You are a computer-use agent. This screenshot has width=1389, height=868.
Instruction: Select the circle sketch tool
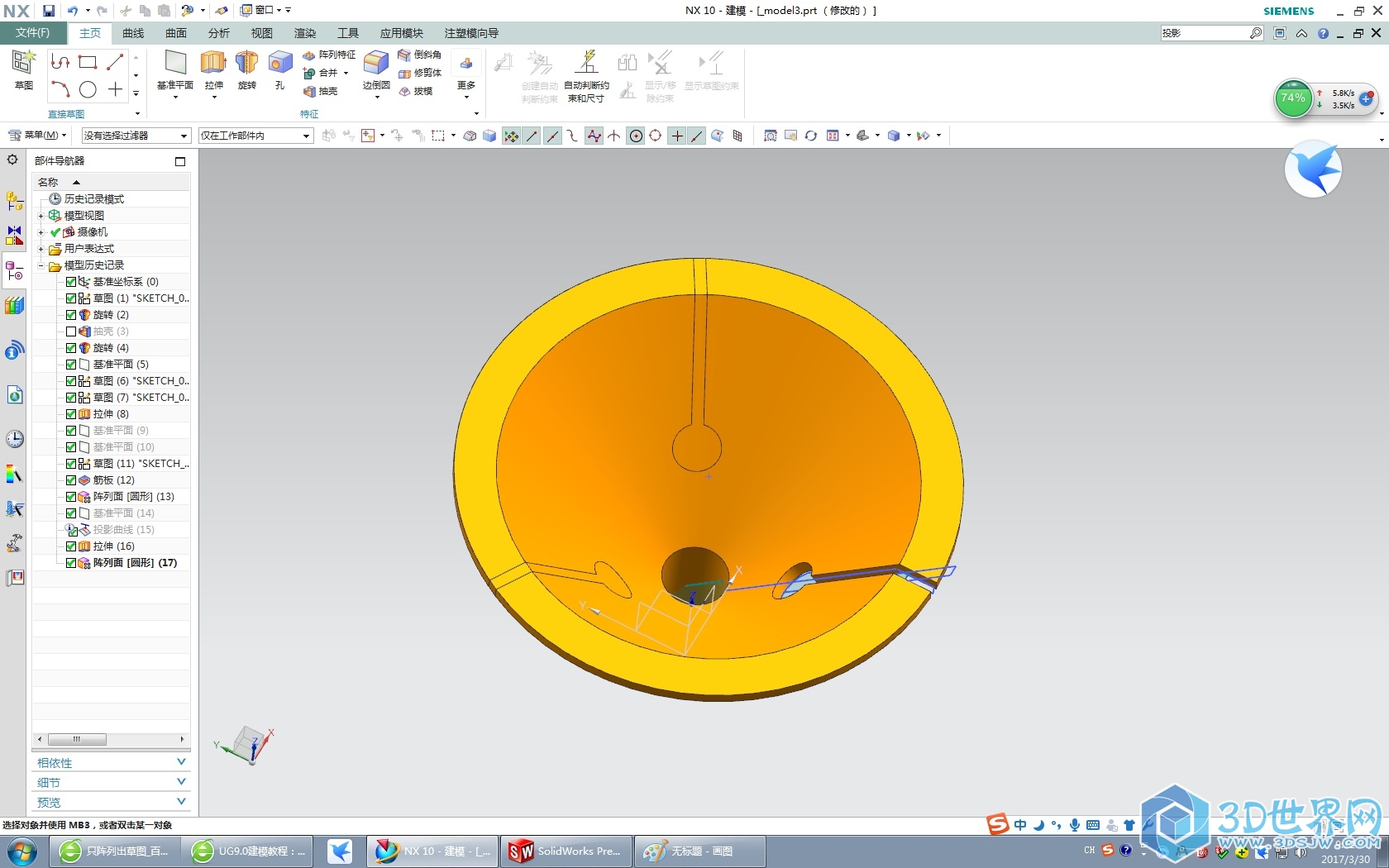[x=88, y=89]
